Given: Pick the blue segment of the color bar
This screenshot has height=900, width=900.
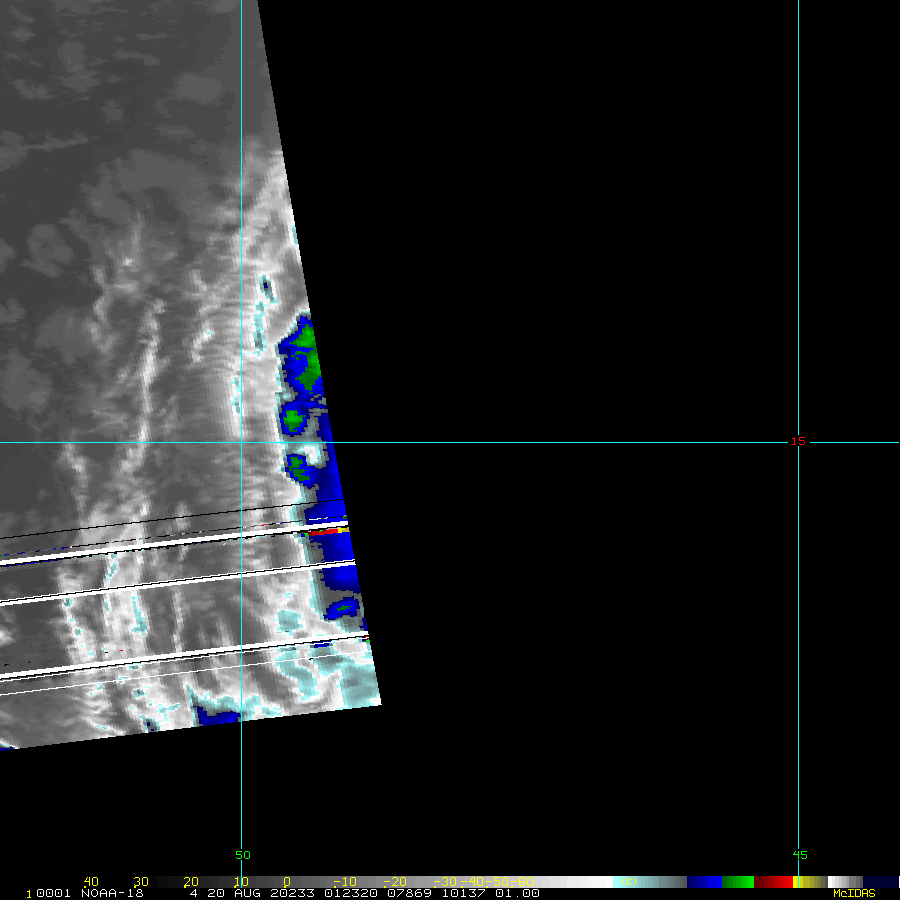Looking at the screenshot, I should pos(704,882).
